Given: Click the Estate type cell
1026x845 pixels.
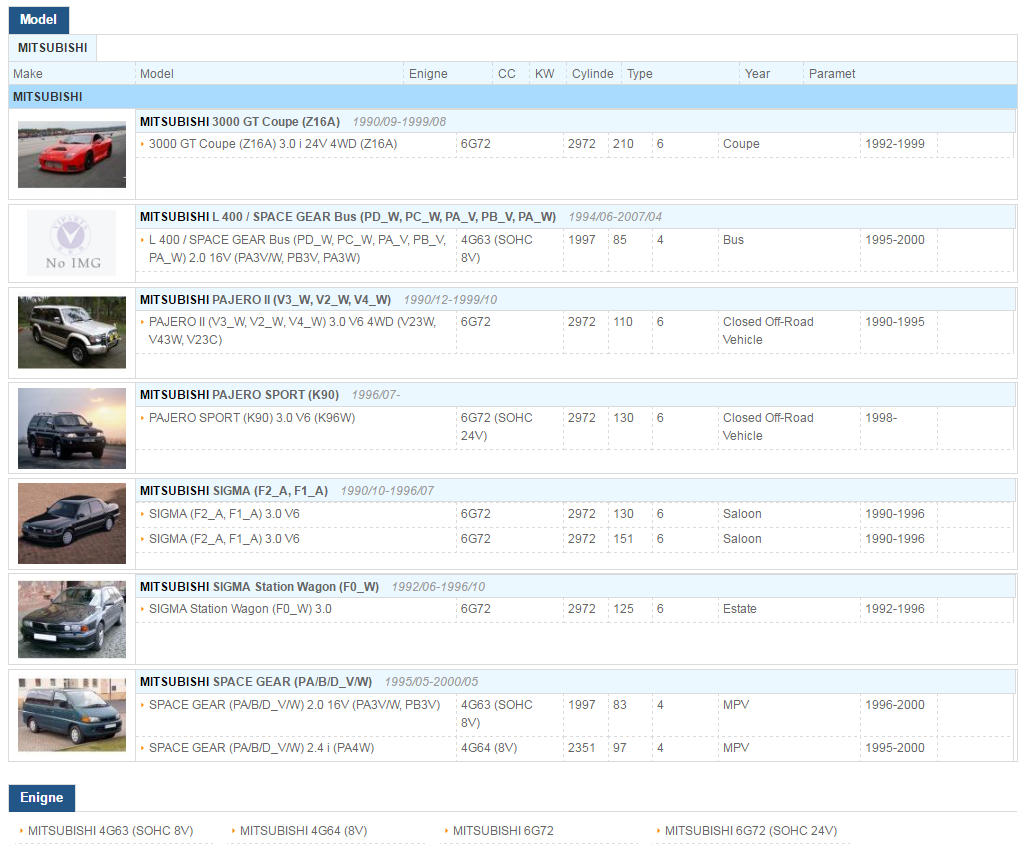Looking at the screenshot, I should tap(739, 609).
